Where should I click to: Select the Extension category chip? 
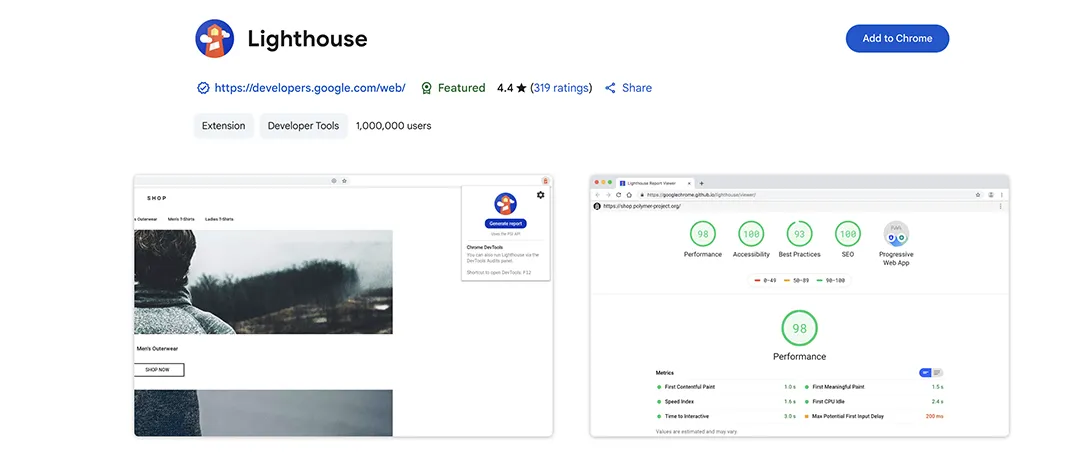[223, 126]
